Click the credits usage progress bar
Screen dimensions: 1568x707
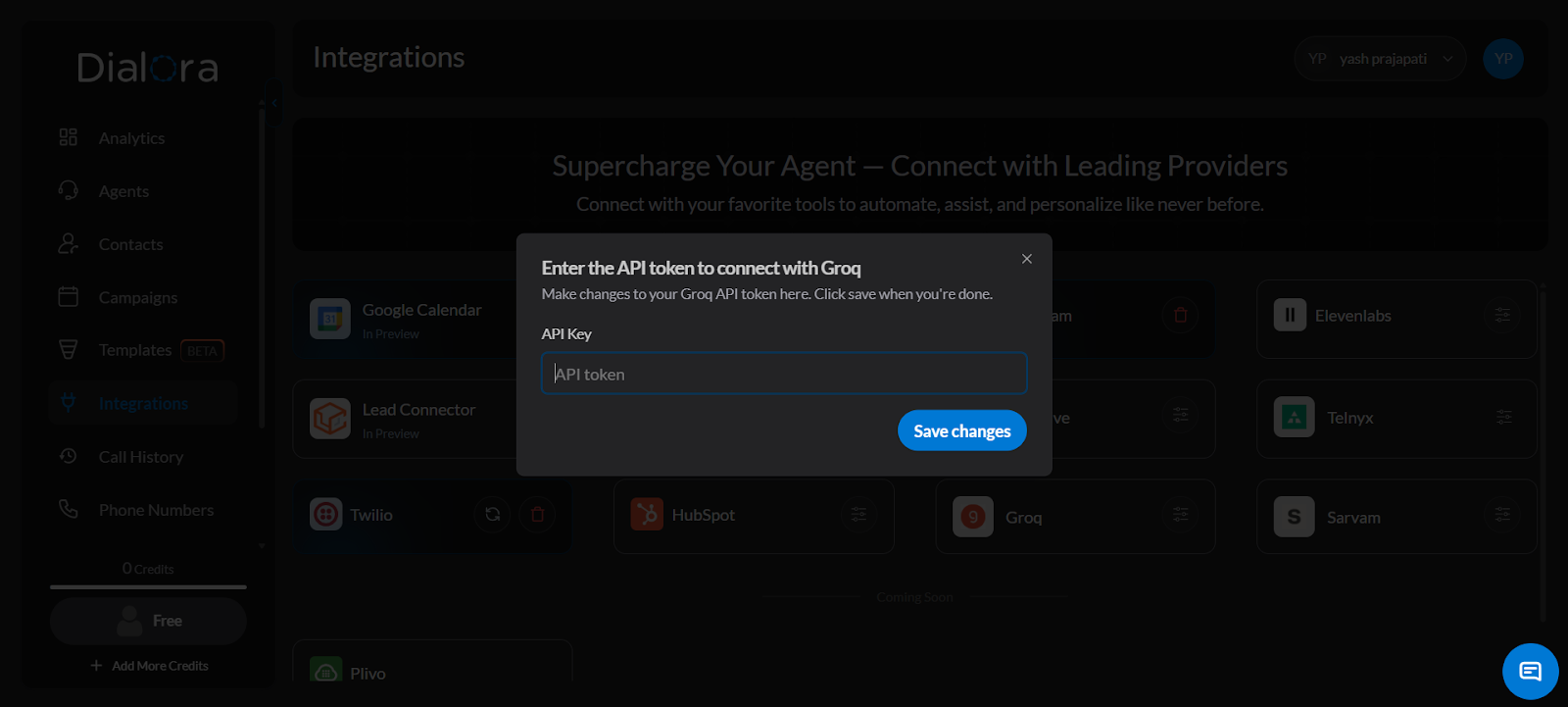148,586
